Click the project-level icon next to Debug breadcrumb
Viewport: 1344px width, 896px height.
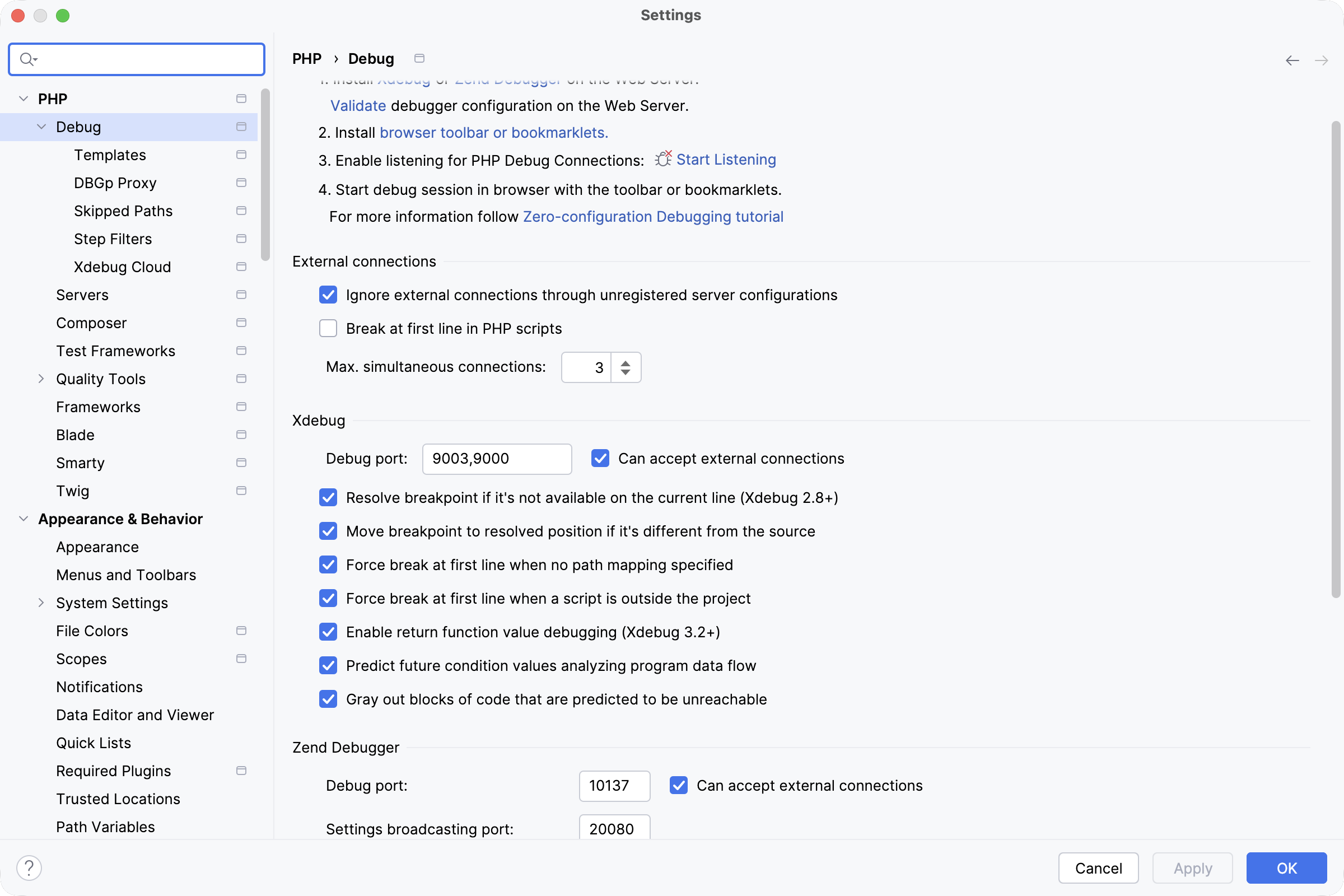[419, 58]
